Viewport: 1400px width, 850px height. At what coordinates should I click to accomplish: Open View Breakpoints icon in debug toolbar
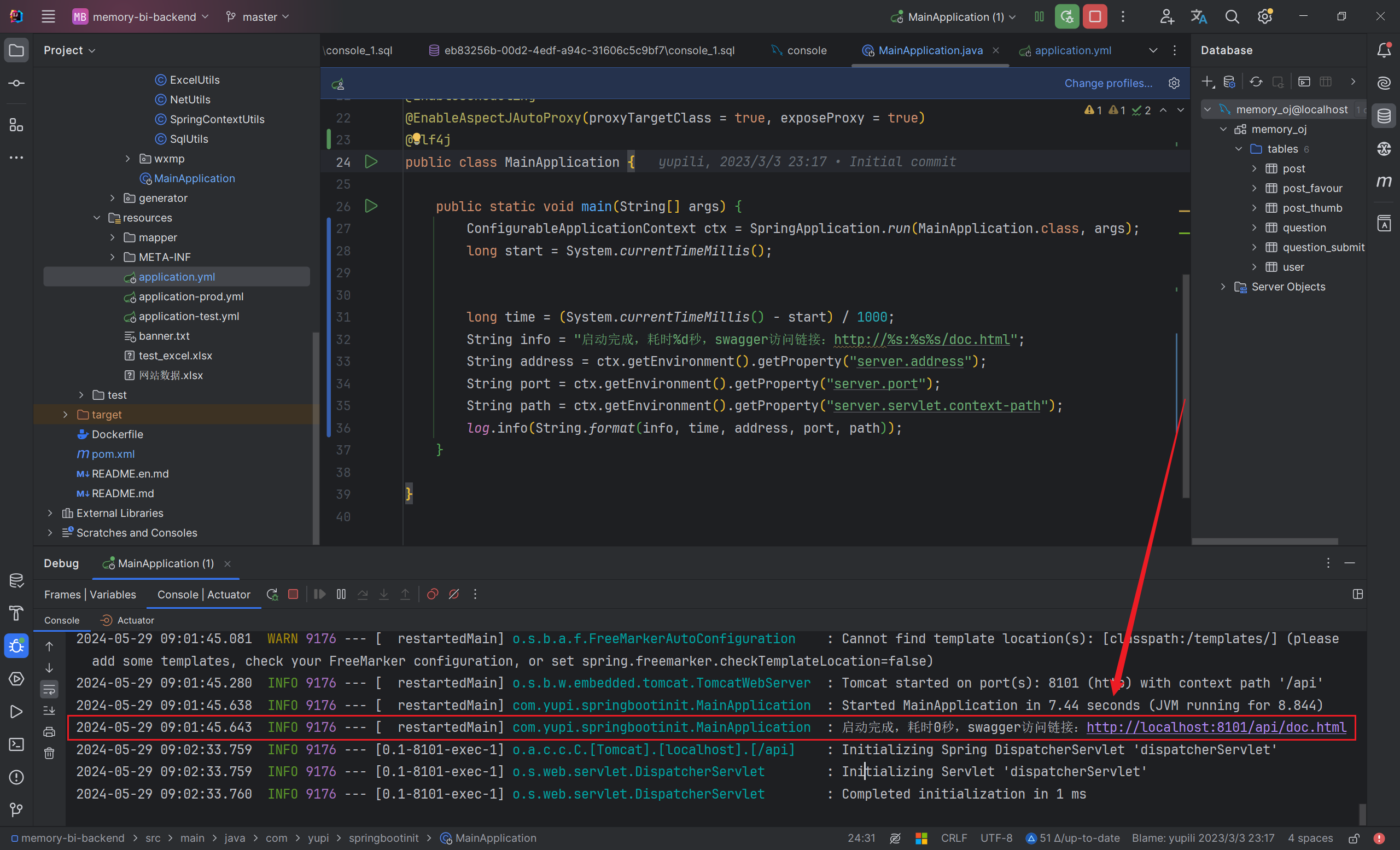point(433,595)
